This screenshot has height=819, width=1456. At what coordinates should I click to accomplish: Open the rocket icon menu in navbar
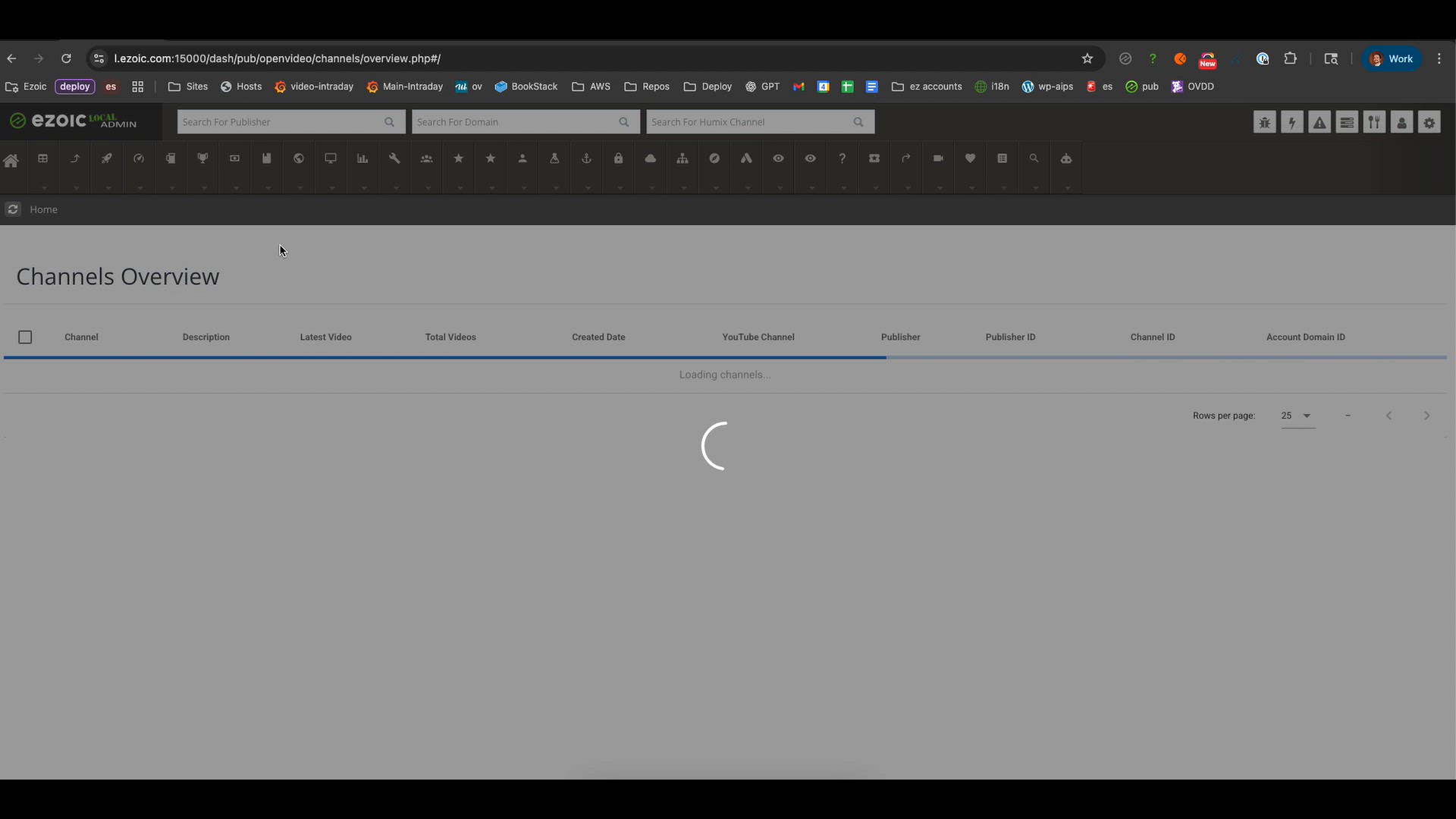tap(107, 158)
